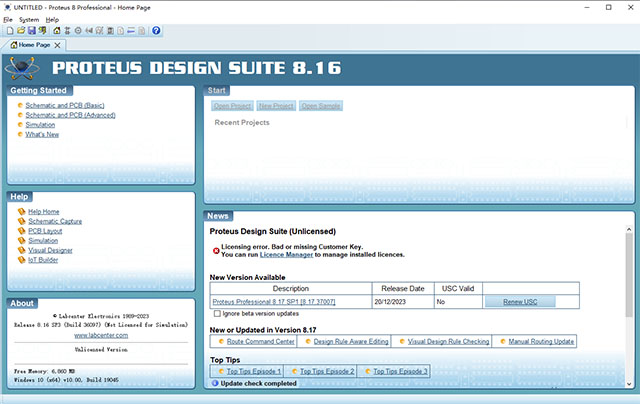Click the 'Unlicensed Version' text in About
This screenshot has width=640, height=404.
point(101,350)
